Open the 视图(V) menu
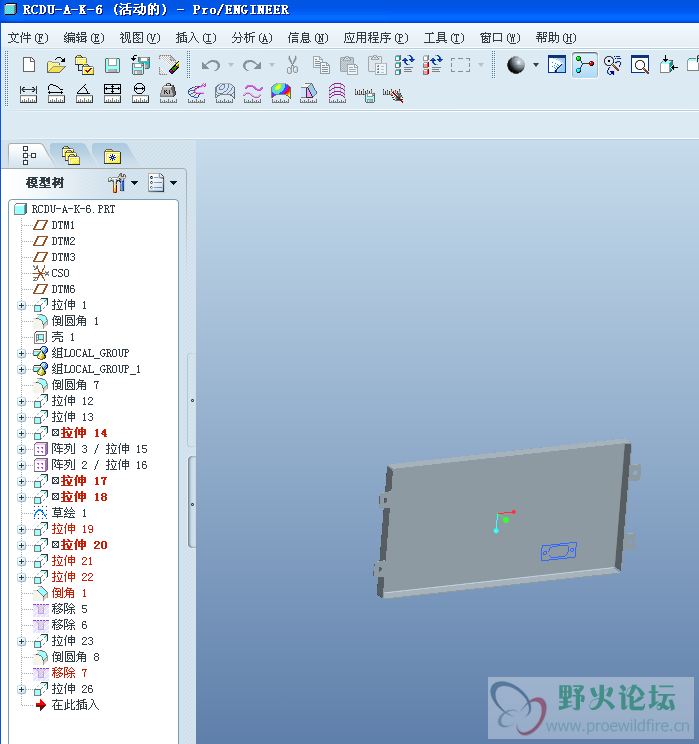699x744 pixels. tap(140, 37)
